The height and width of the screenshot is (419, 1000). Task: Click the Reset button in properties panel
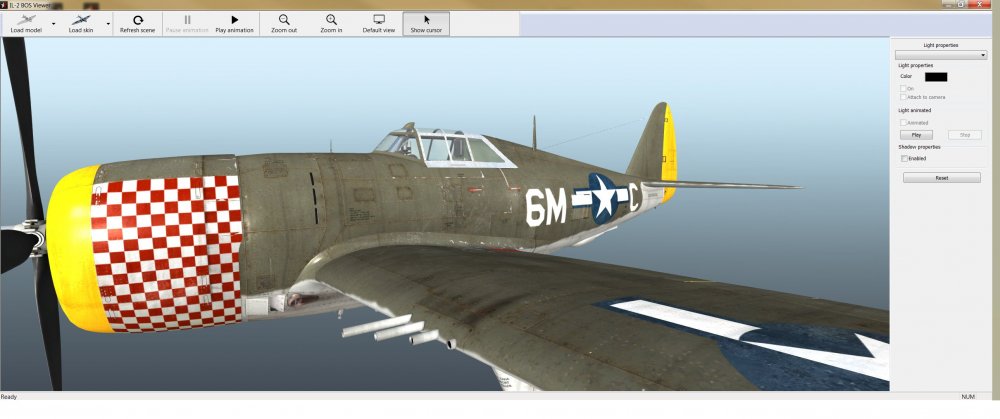click(x=941, y=178)
